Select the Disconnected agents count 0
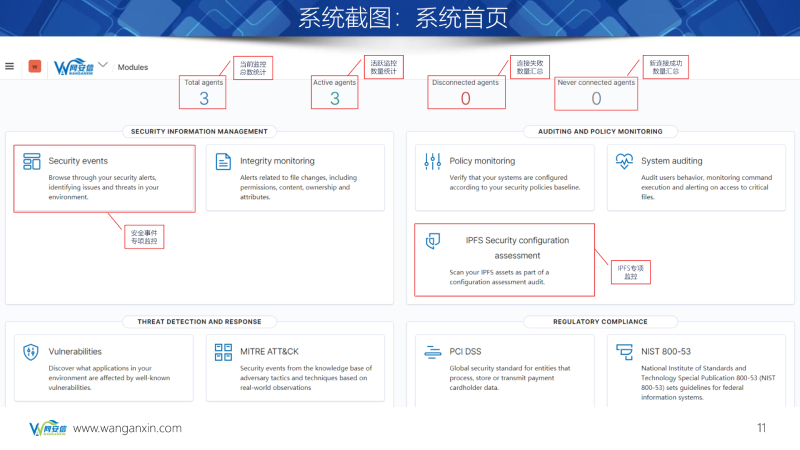 pyautogui.click(x=465, y=98)
